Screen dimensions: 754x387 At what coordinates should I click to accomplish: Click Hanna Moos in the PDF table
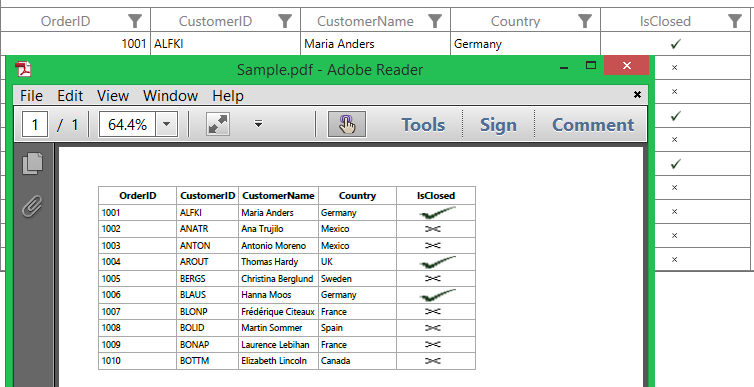[x=266, y=295]
